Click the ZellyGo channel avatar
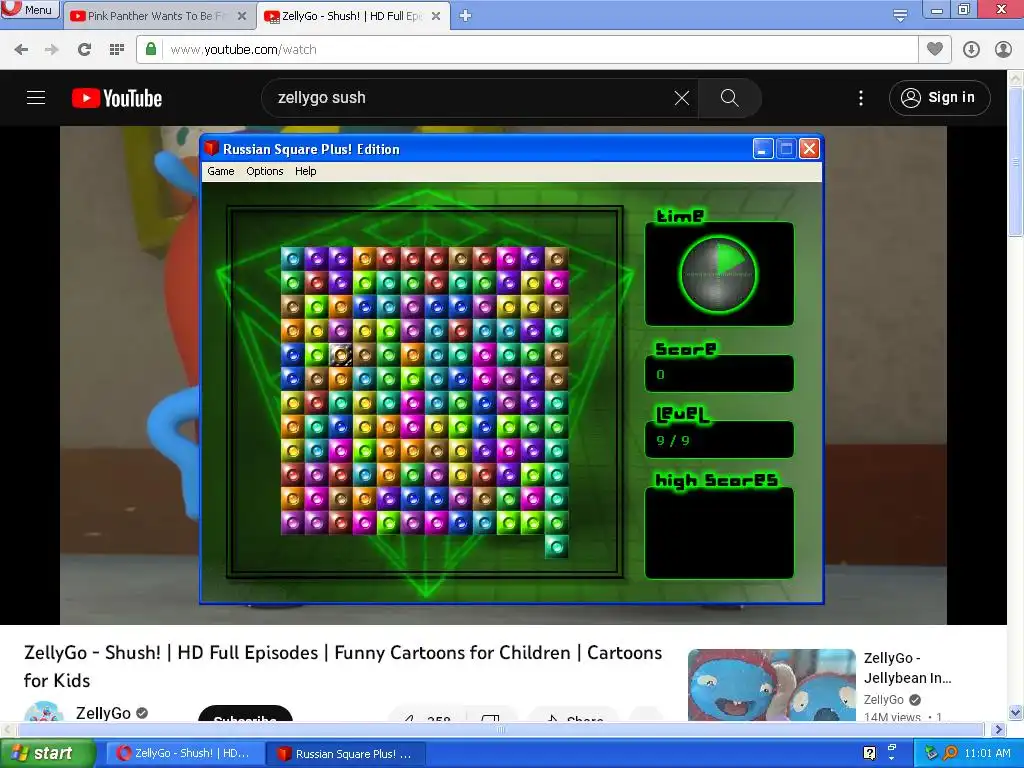This screenshot has height=768, width=1024. coord(44,711)
